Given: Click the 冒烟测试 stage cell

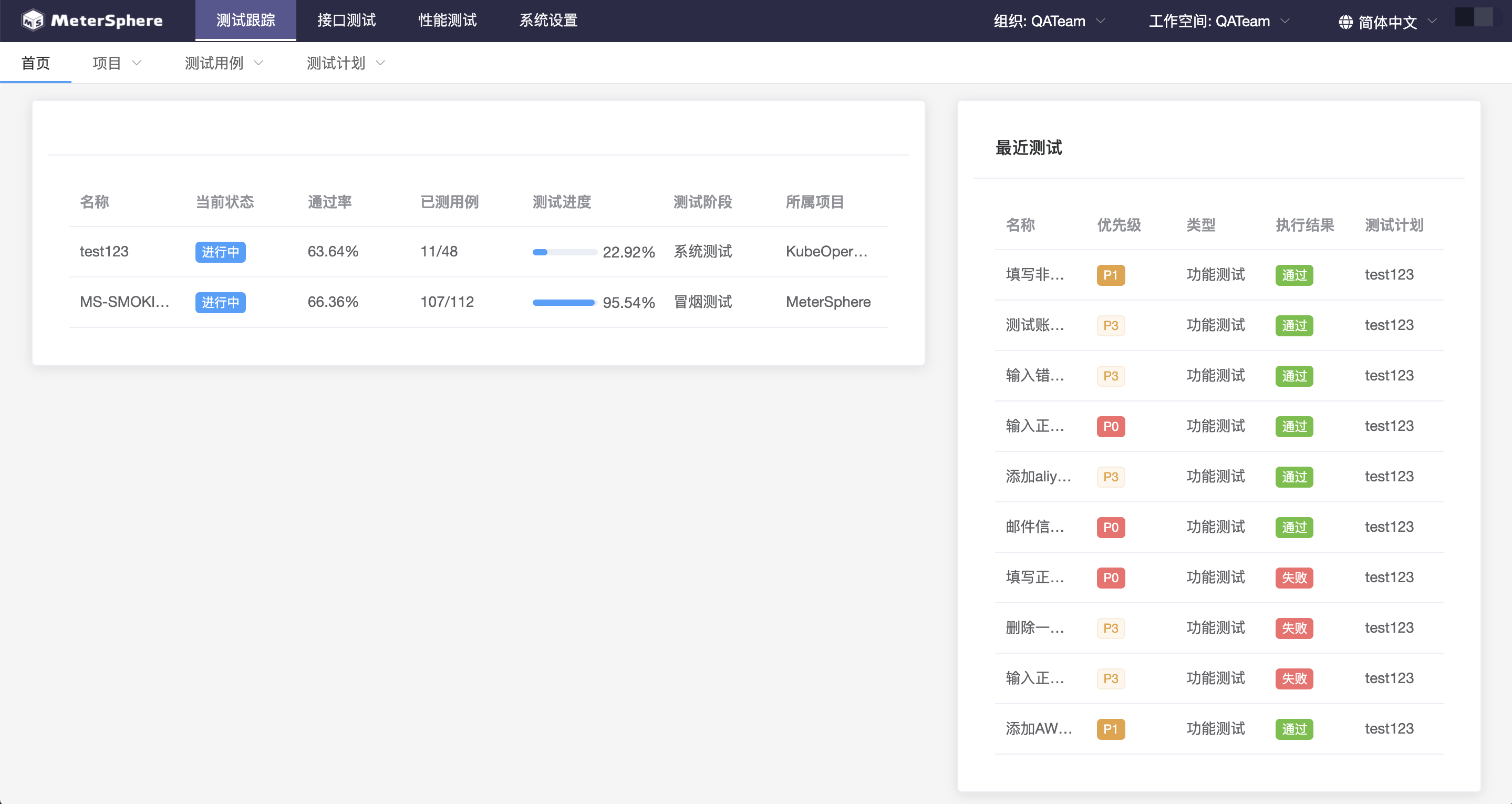Looking at the screenshot, I should [x=702, y=302].
